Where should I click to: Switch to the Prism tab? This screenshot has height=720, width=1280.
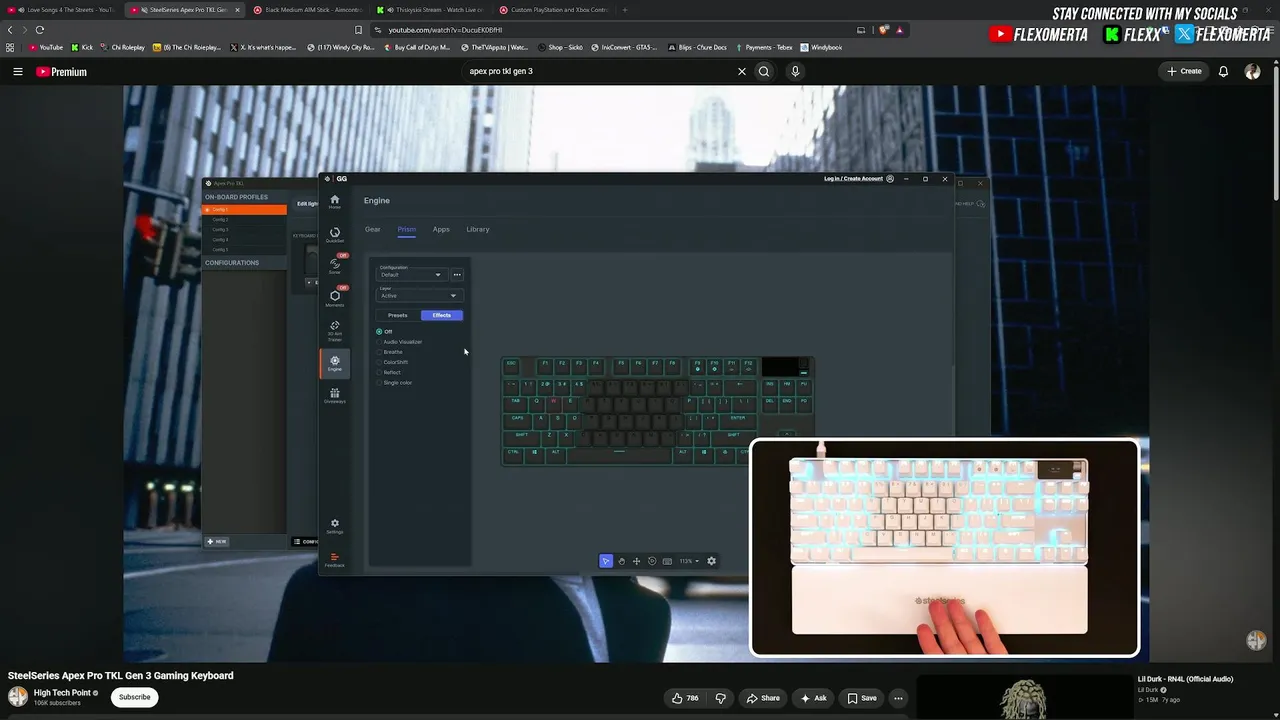[406, 230]
